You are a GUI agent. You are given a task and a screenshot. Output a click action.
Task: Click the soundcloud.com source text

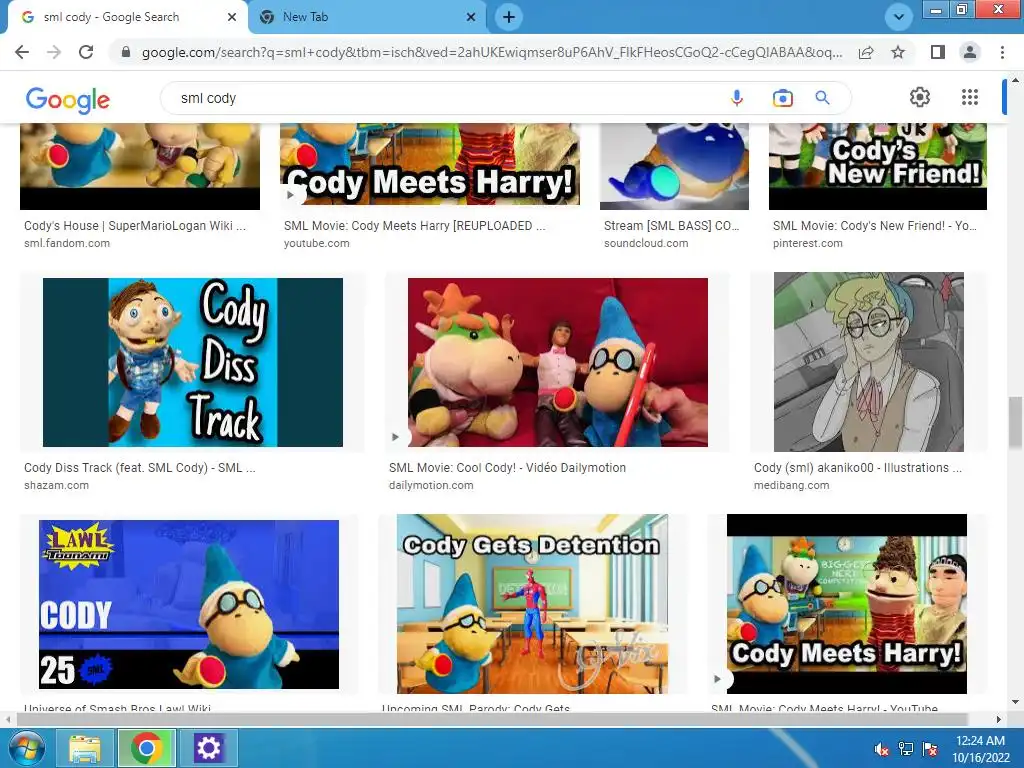645,243
